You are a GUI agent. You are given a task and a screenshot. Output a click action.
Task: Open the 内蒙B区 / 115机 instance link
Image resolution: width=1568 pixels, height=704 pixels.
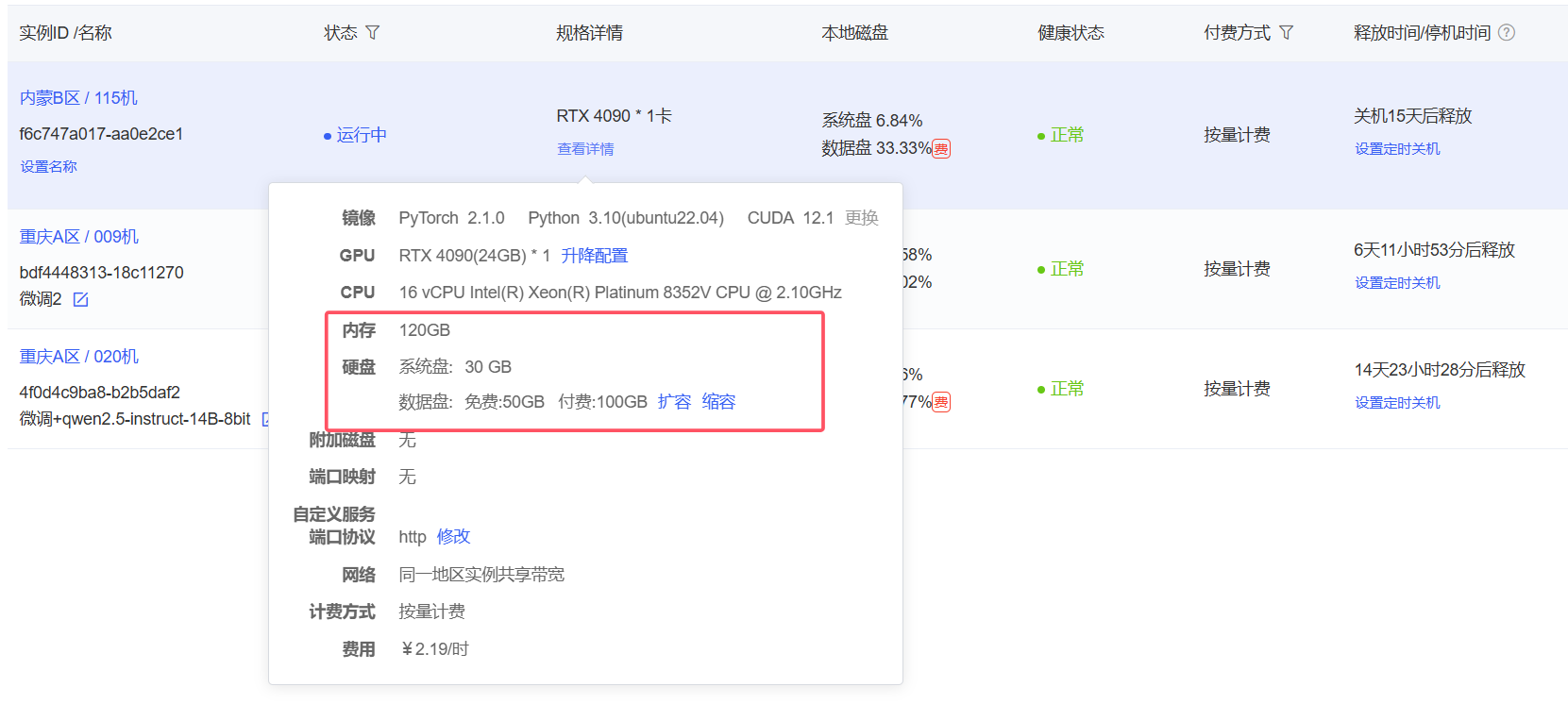click(78, 98)
